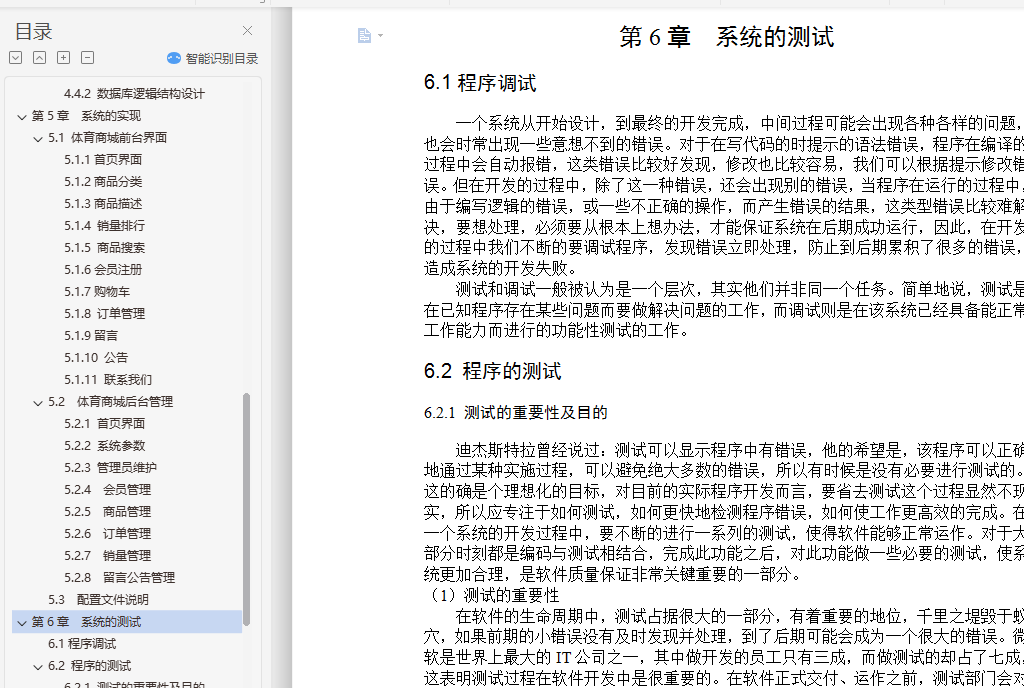1024x688 pixels.
Task: Click the （1）测试的重要性 line in document
Action: click(494, 595)
